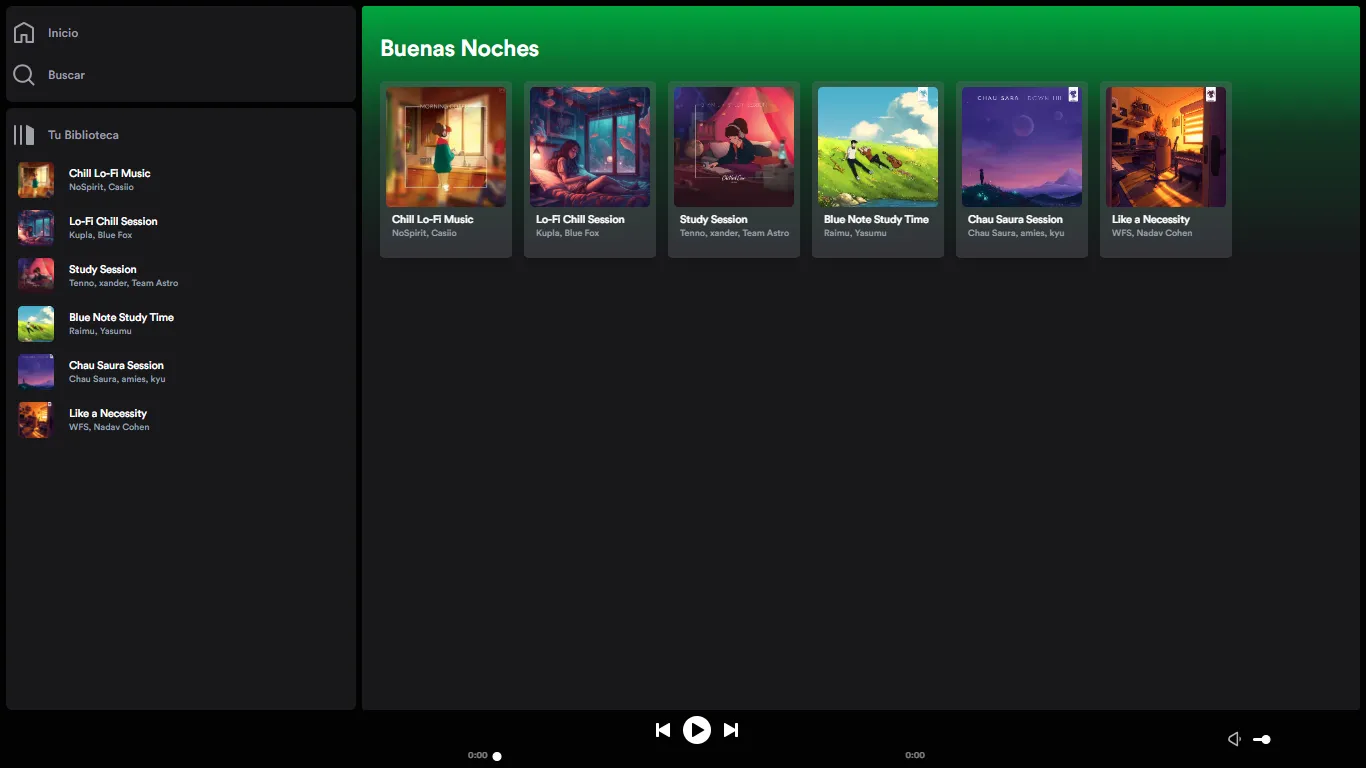Open the Chau Saura Session card cover
The height and width of the screenshot is (768, 1366).
click(1022, 147)
